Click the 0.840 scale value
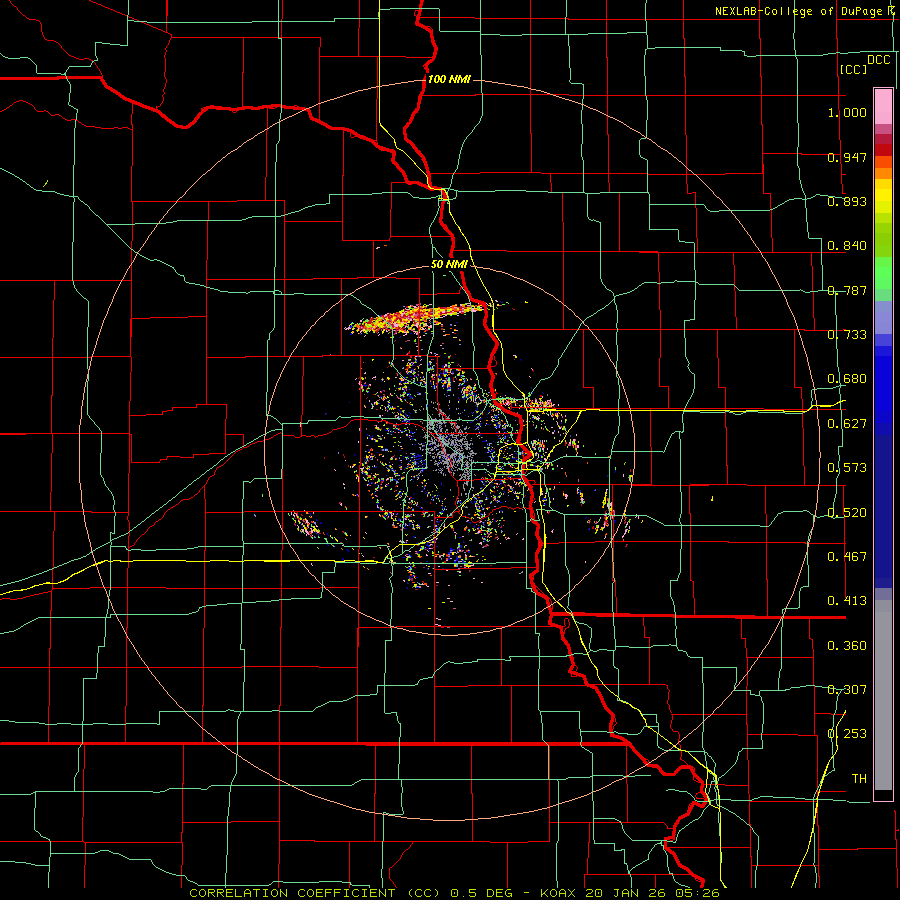This screenshot has height=900, width=900. pos(847,246)
